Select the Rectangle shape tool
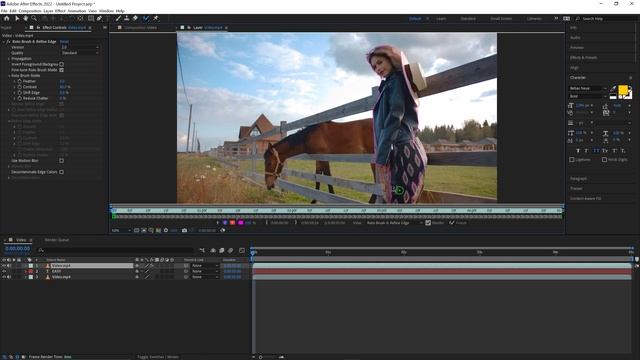Screen dimensions: 640x360 (x=91, y=18)
